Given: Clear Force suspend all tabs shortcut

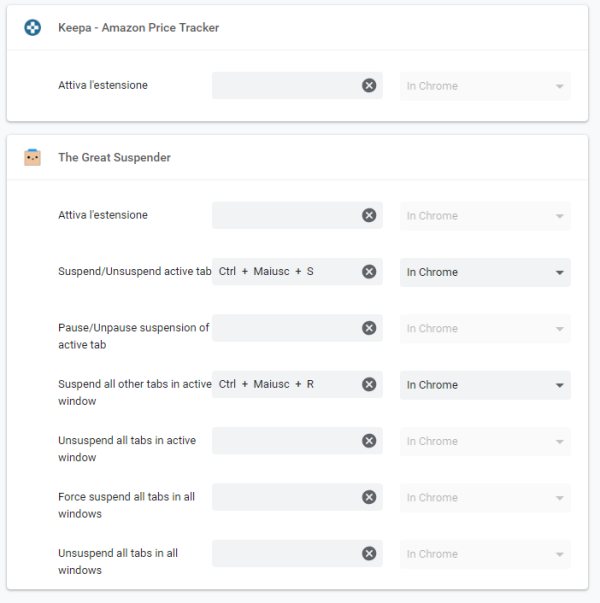Looking at the screenshot, I should 369,497.
